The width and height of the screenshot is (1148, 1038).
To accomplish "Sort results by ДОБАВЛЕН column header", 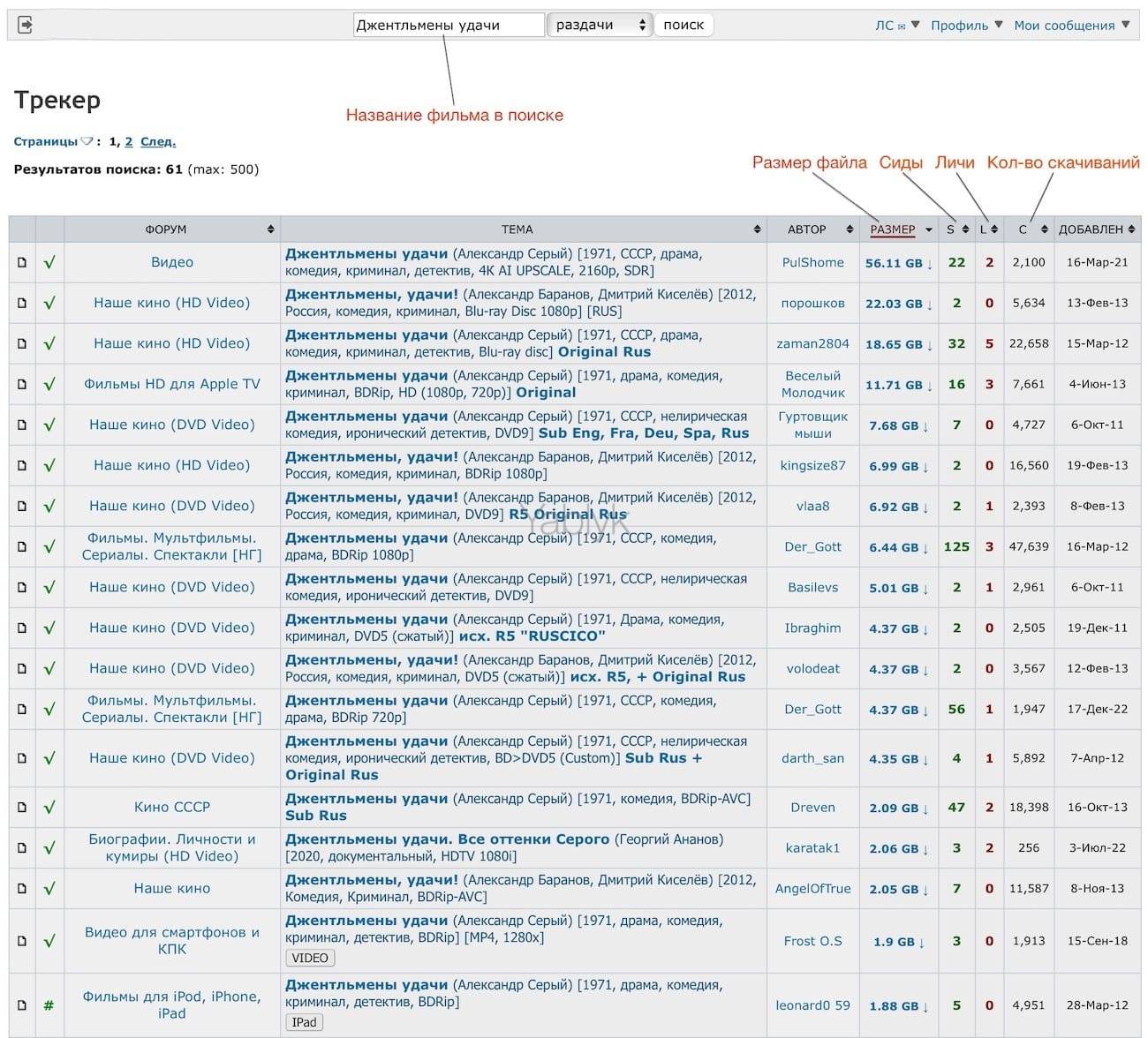I will coord(1091,229).
